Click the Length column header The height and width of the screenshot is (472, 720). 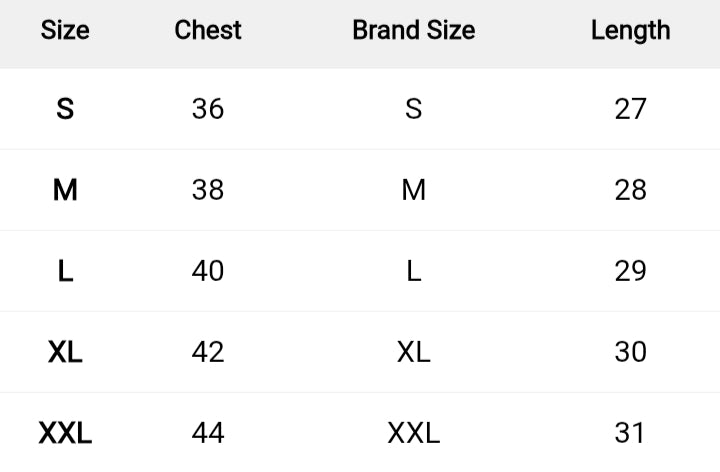pos(630,30)
